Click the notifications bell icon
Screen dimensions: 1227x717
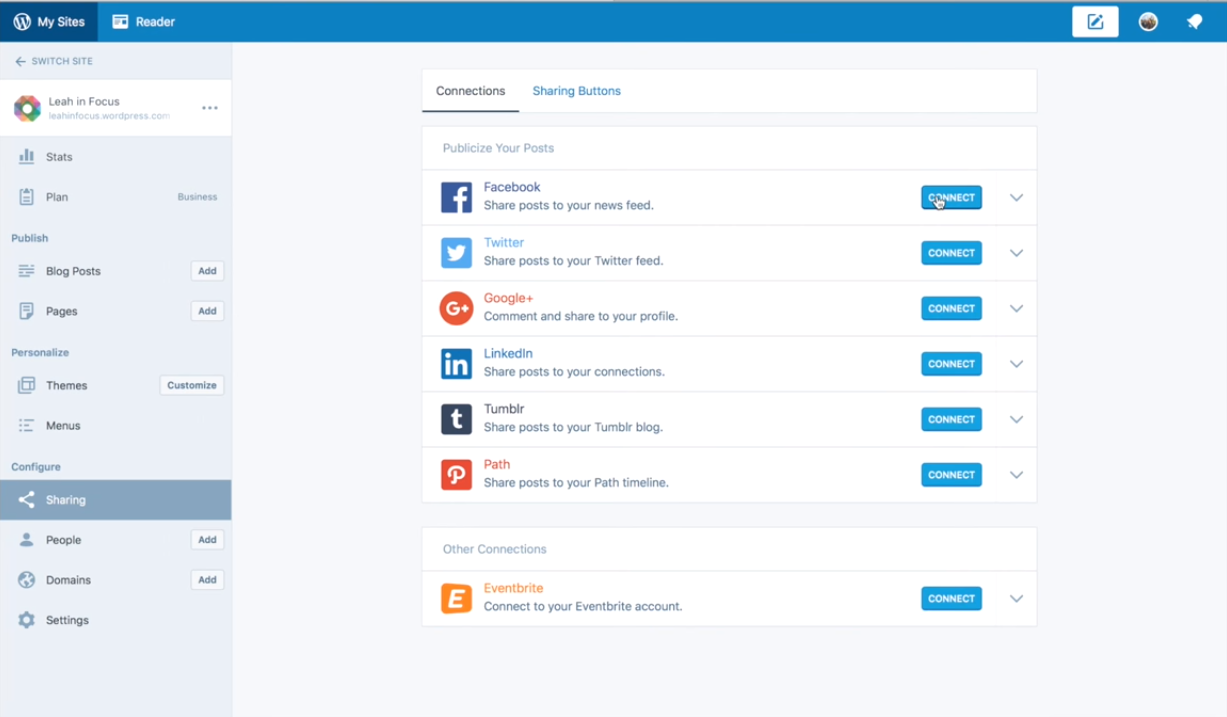click(1195, 21)
